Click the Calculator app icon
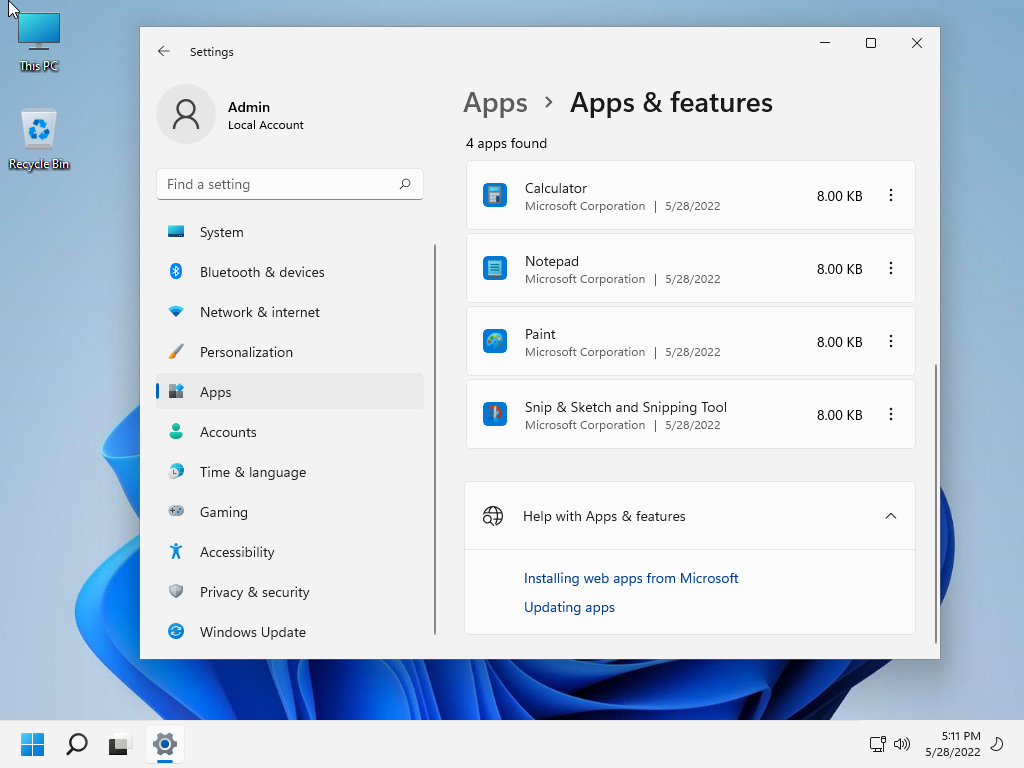Viewport: 1024px width, 768px height. coord(495,195)
